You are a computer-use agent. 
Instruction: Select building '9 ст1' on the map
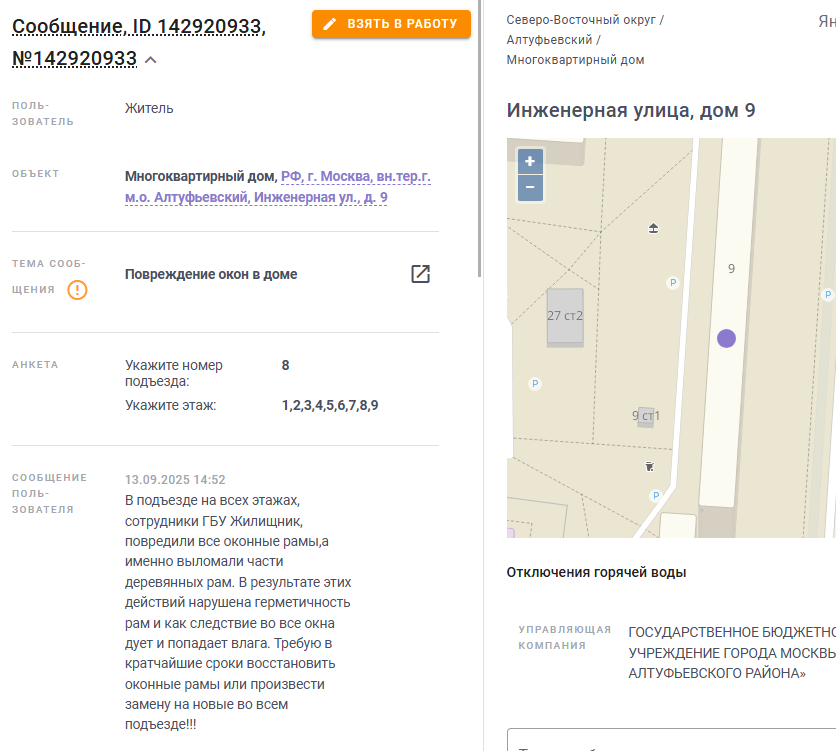coord(646,416)
